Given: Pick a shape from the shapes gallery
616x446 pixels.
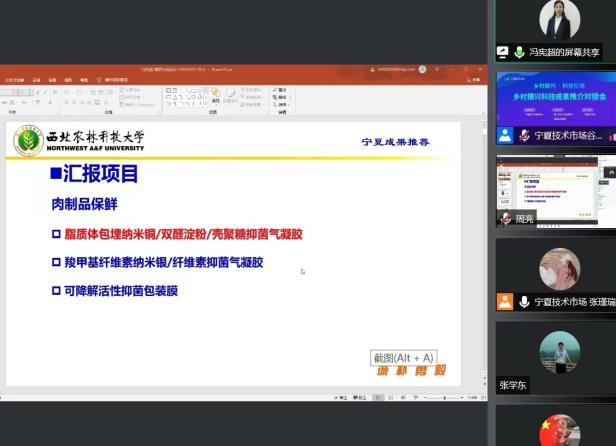Looking at the screenshot, I should click(185, 97).
